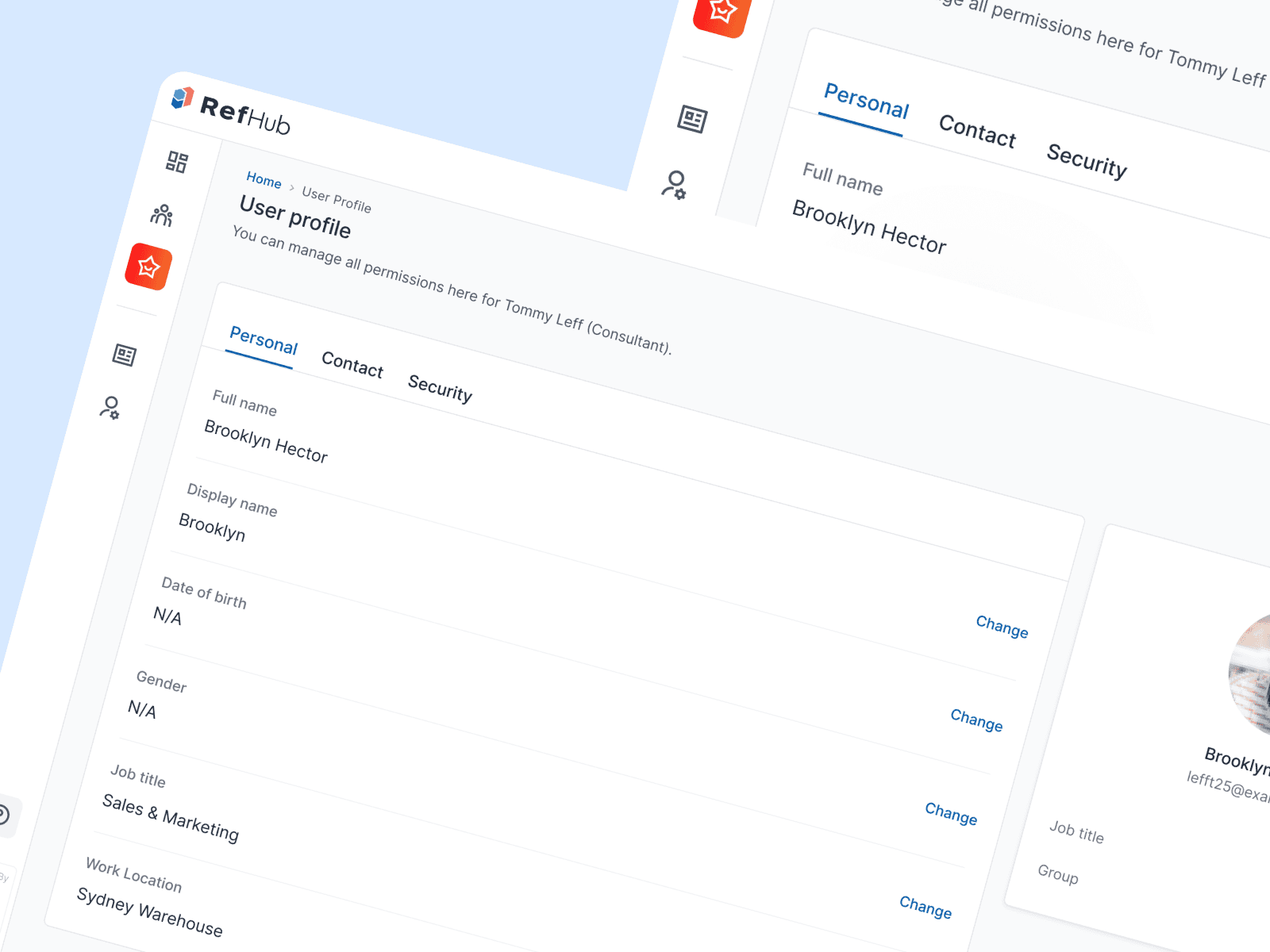Click Sydney Warehouse work location value
The width and height of the screenshot is (1270, 952).
(150, 912)
